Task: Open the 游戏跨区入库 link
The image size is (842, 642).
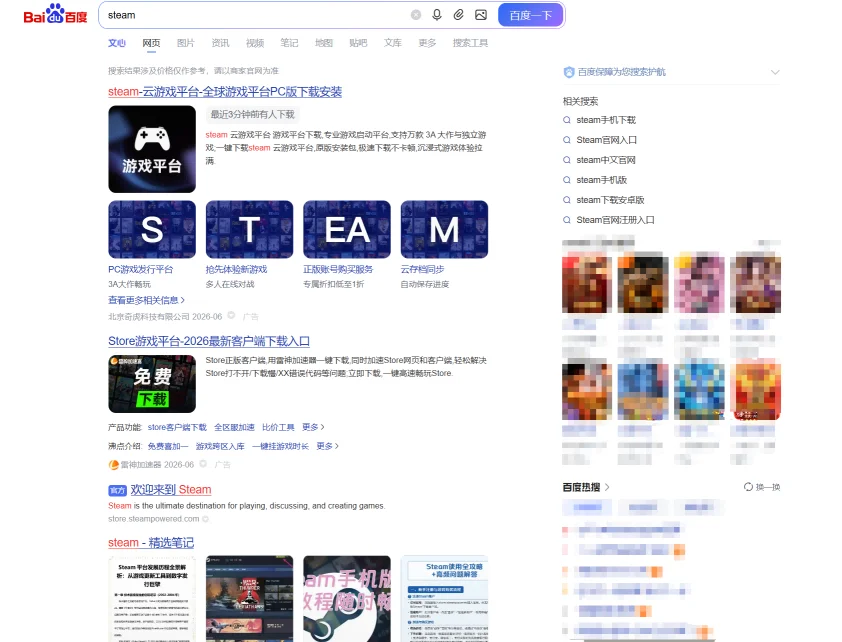Action: [x=220, y=446]
